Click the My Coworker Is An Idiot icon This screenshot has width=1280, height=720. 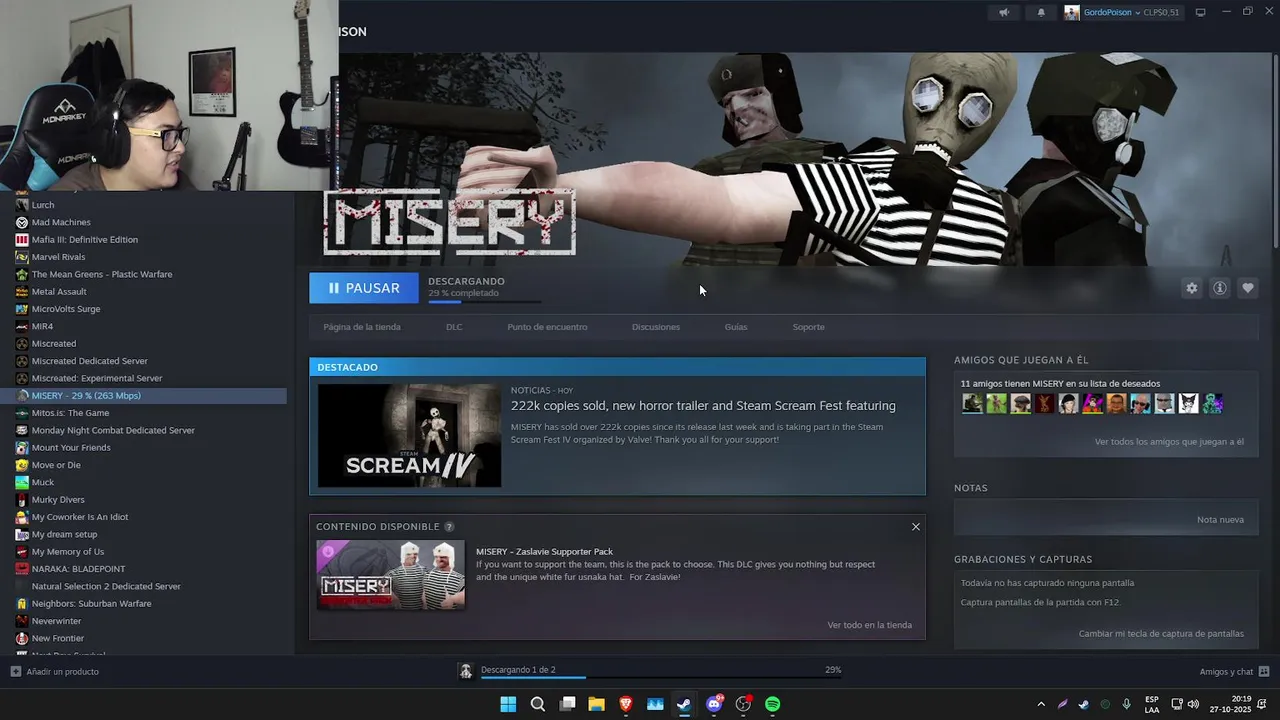pyautogui.click(x=22, y=517)
